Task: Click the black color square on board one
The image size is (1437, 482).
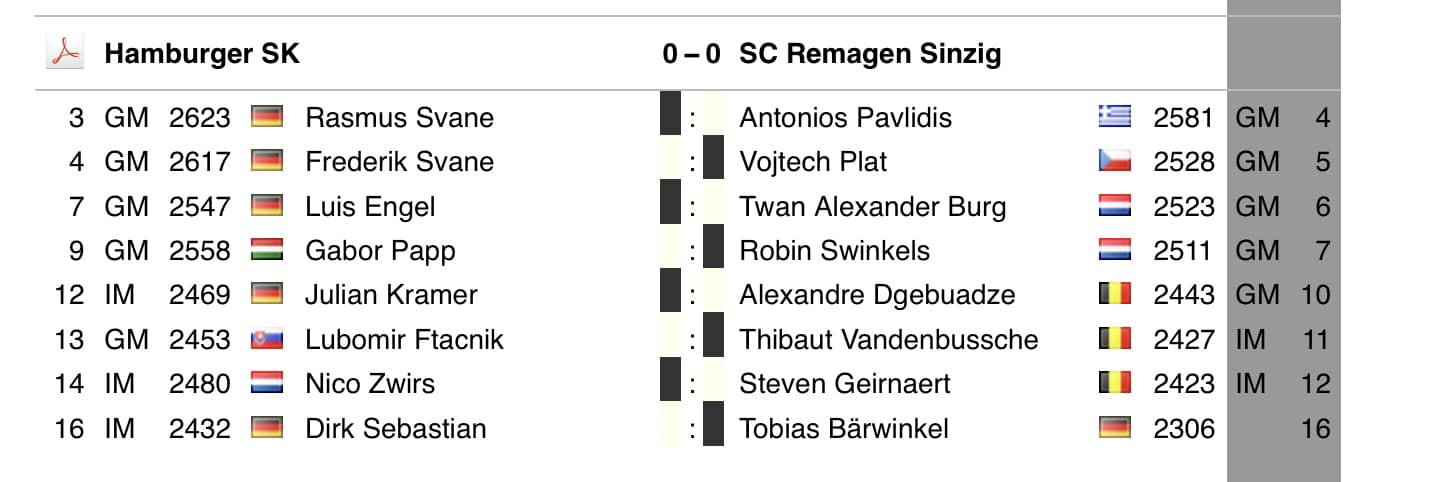Action: [x=670, y=117]
